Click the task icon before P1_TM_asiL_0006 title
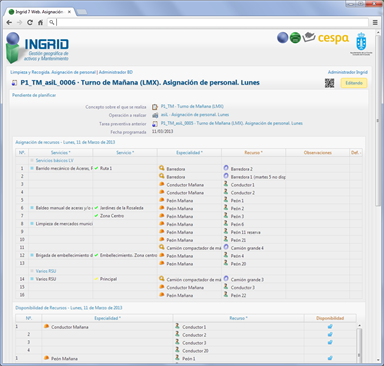Viewport: 384px width, 366px height. point(15,83)
